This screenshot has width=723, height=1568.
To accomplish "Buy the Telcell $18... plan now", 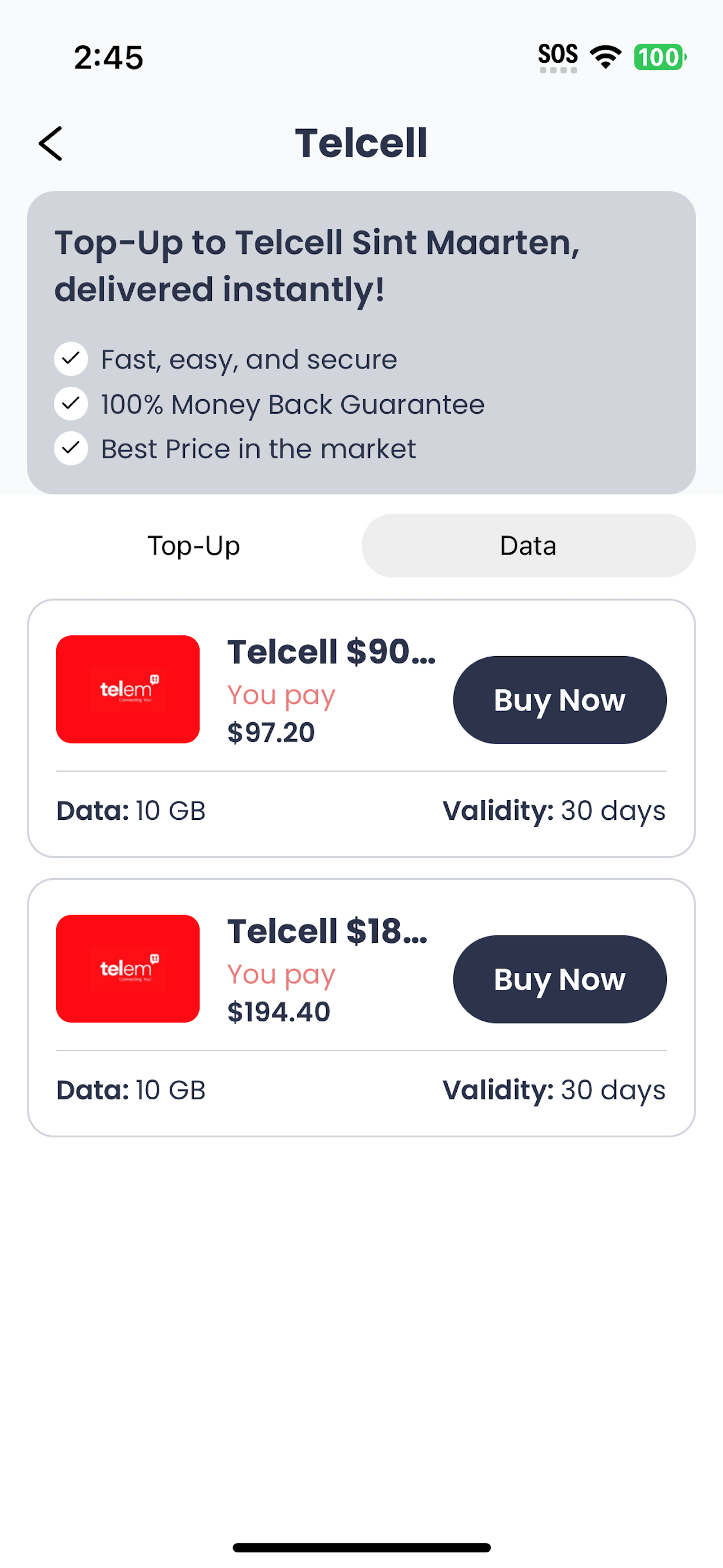I will point(560,979).
